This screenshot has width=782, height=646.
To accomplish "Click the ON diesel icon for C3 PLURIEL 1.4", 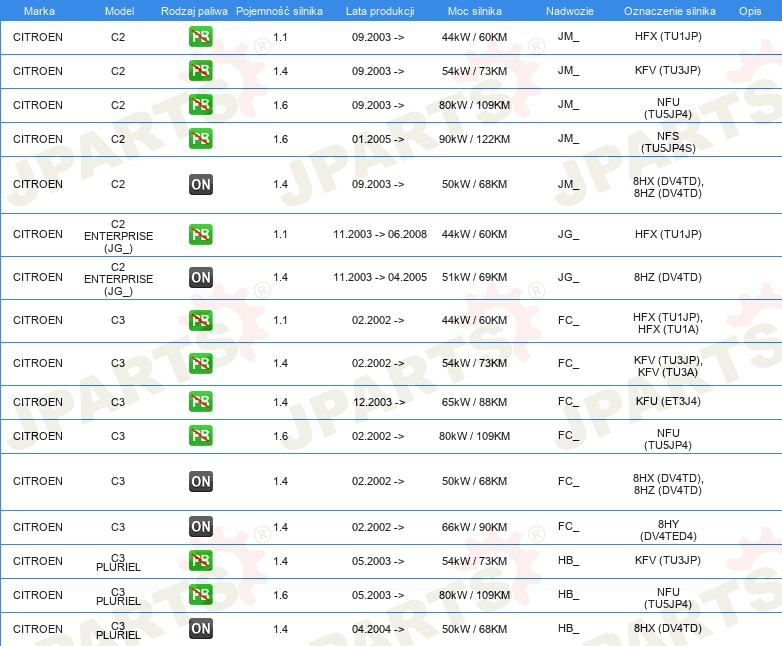I will point(200,629).
